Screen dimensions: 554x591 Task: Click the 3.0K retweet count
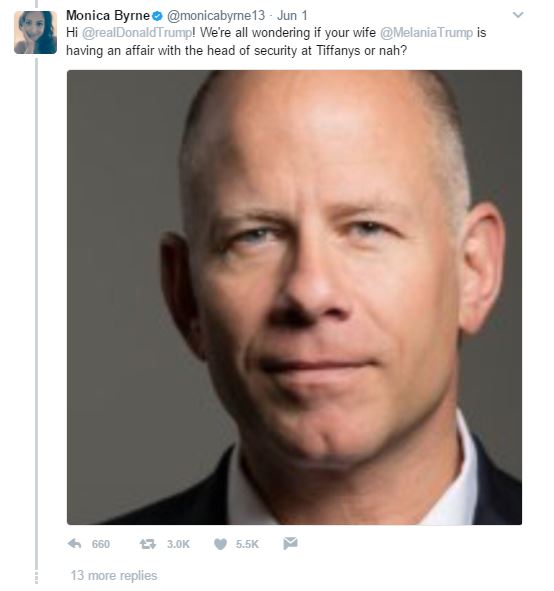coord(178,544)
